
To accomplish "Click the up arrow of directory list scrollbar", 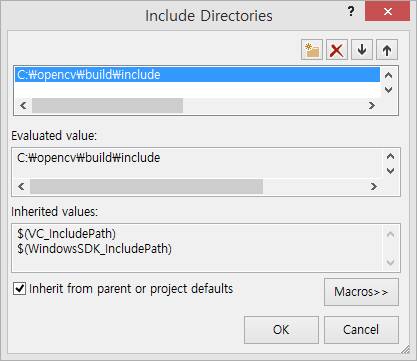I will (x=388, y=75).
